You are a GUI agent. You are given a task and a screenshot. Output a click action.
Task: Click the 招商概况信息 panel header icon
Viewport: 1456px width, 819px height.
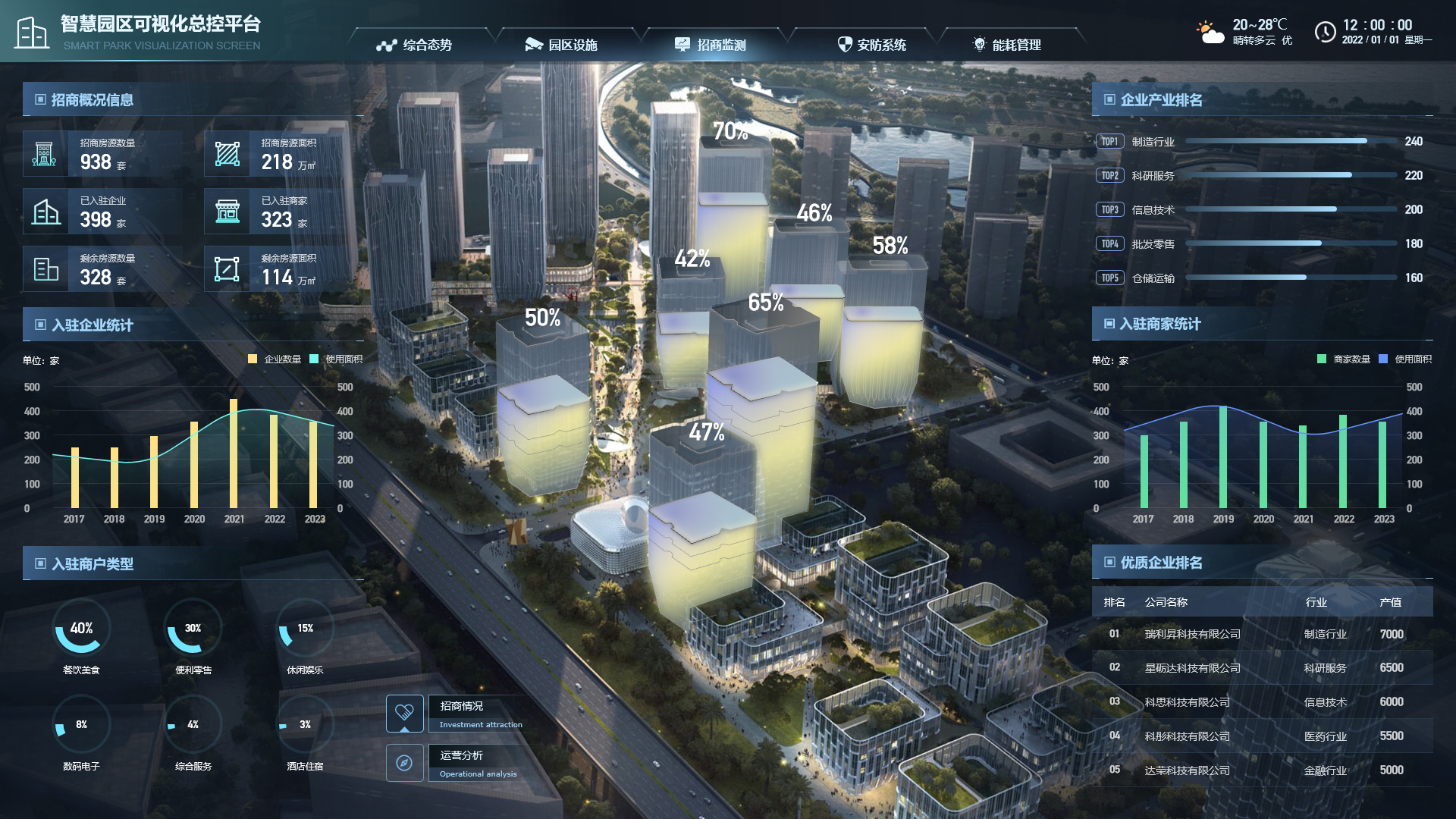click(41, 99)
